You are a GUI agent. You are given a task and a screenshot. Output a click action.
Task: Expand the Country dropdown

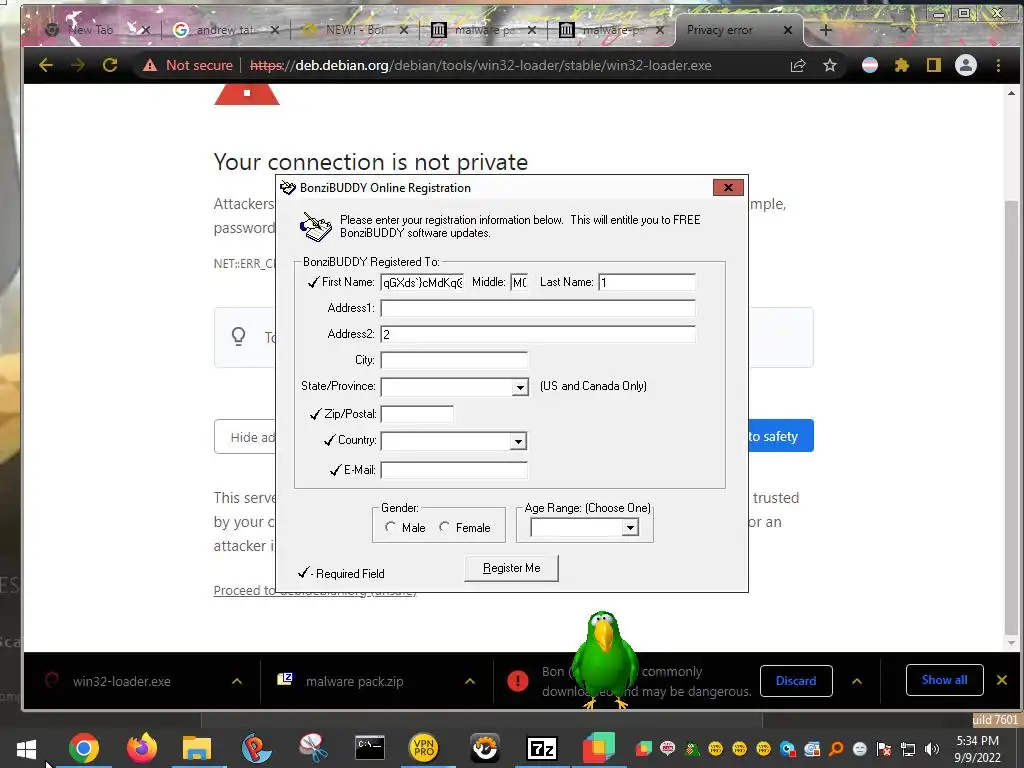(519, 441)
